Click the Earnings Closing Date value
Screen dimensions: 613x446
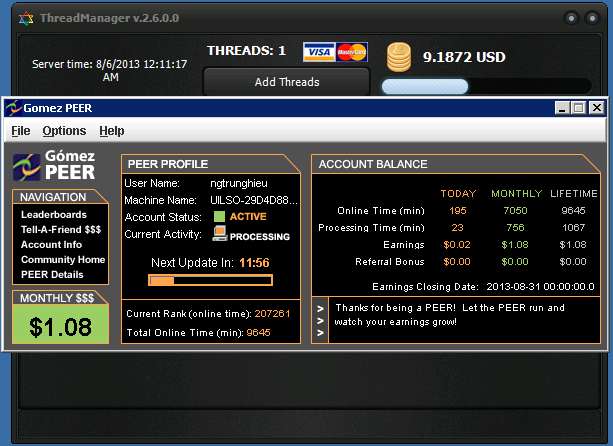[540, 287]
